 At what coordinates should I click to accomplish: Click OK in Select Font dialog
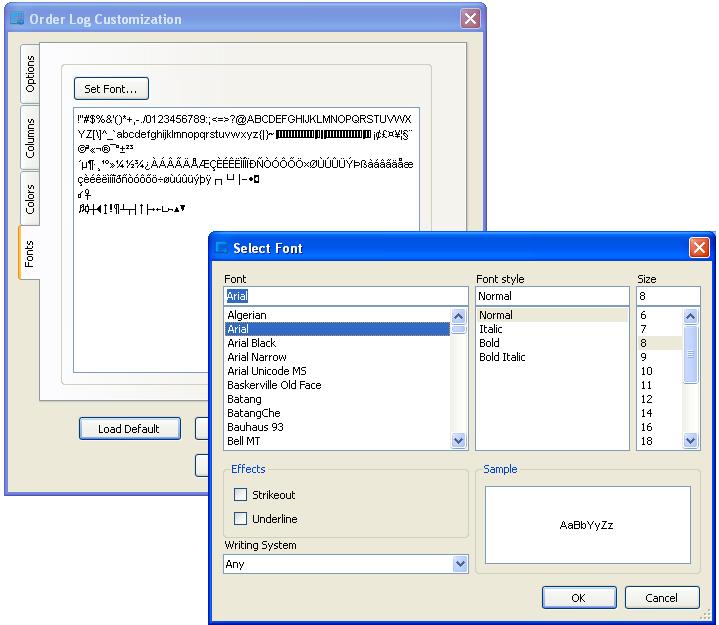click(x=579, y=598)
